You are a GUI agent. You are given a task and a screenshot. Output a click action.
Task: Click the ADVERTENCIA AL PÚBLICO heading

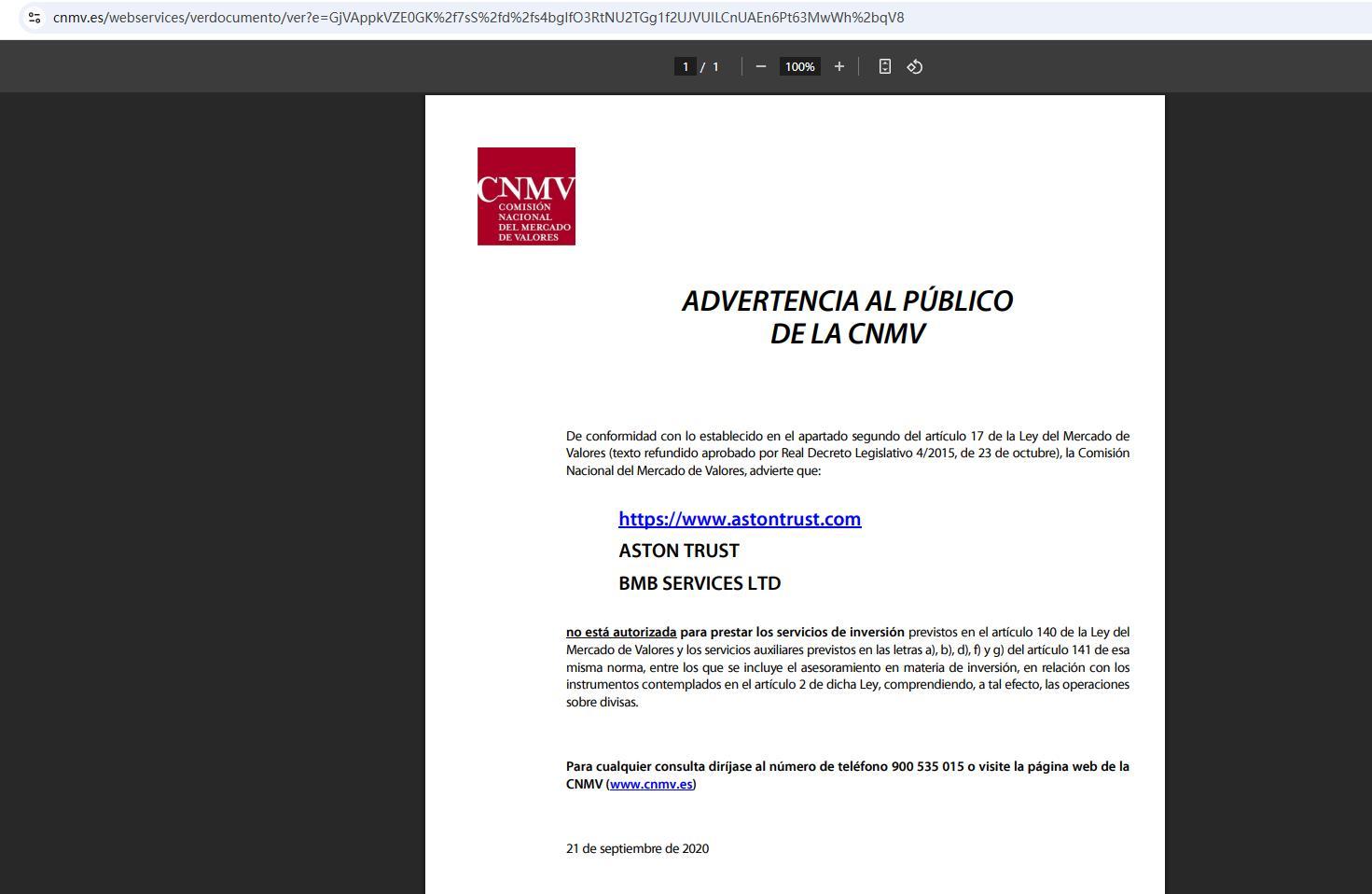tap(847, 300)
